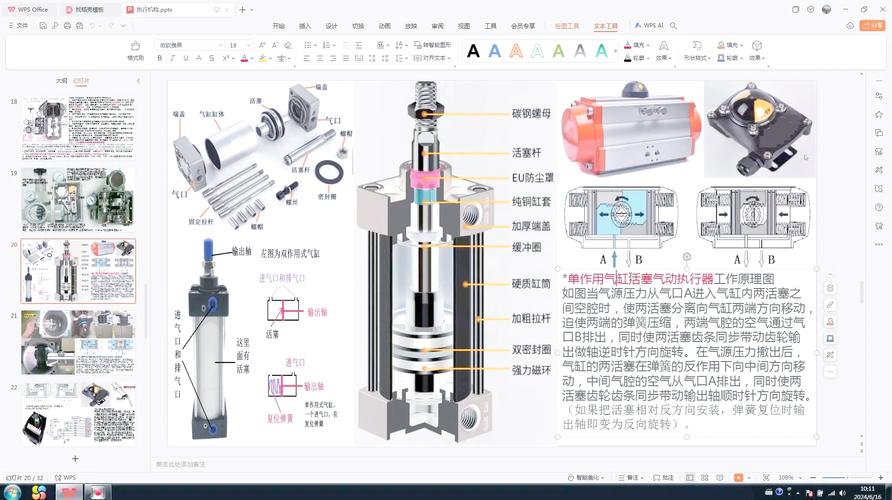892x500 pixels.
Task: Click the increase font size icon
Action: click(x=262, y=45)
